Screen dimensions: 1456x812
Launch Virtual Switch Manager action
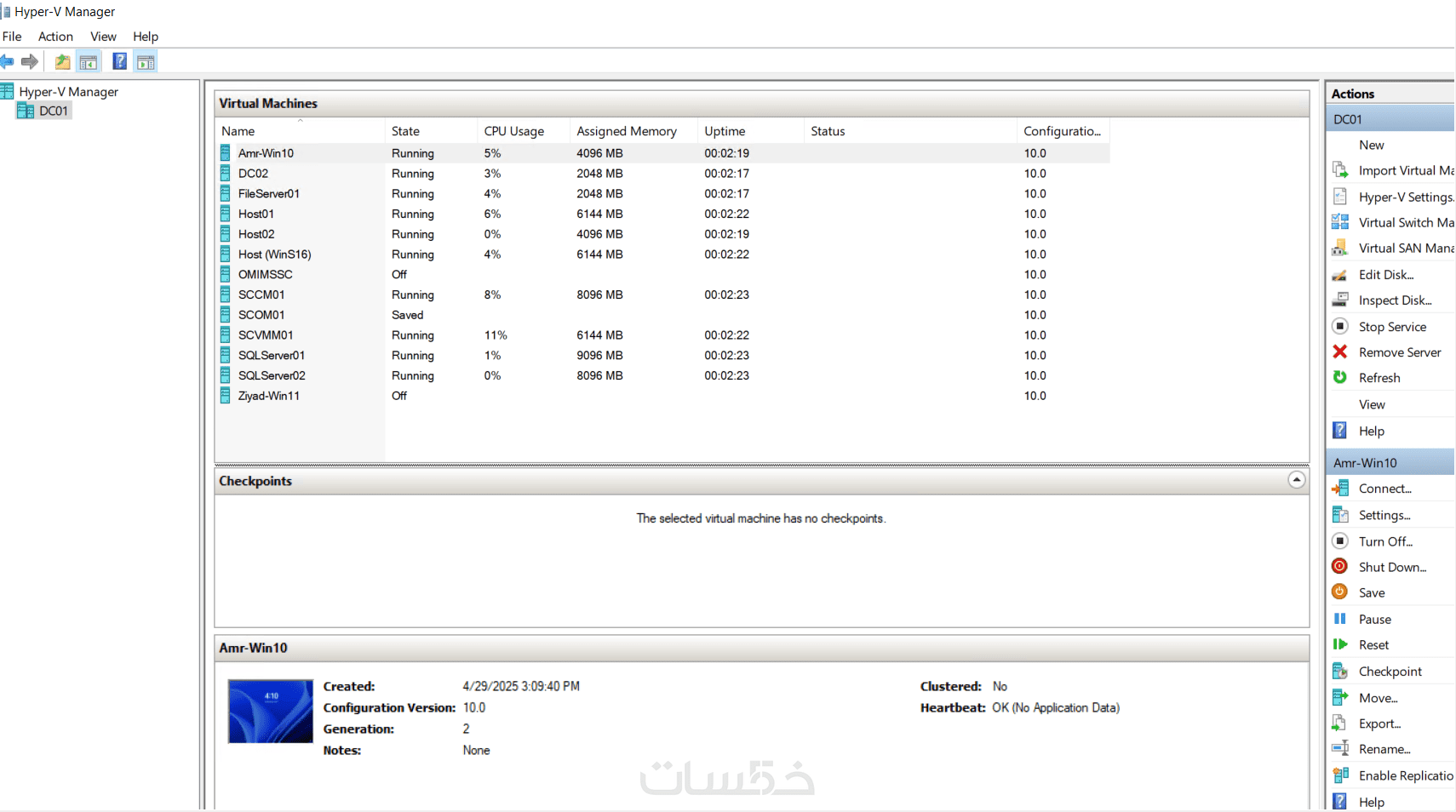(1406, 222)
